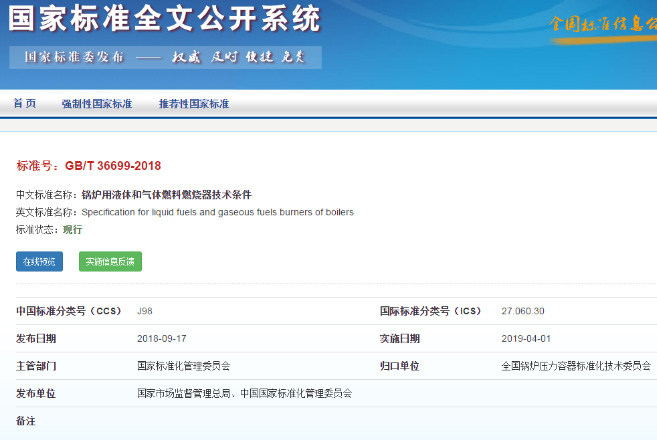Open the 推荐性国家标准 menu item

point(194,104)
